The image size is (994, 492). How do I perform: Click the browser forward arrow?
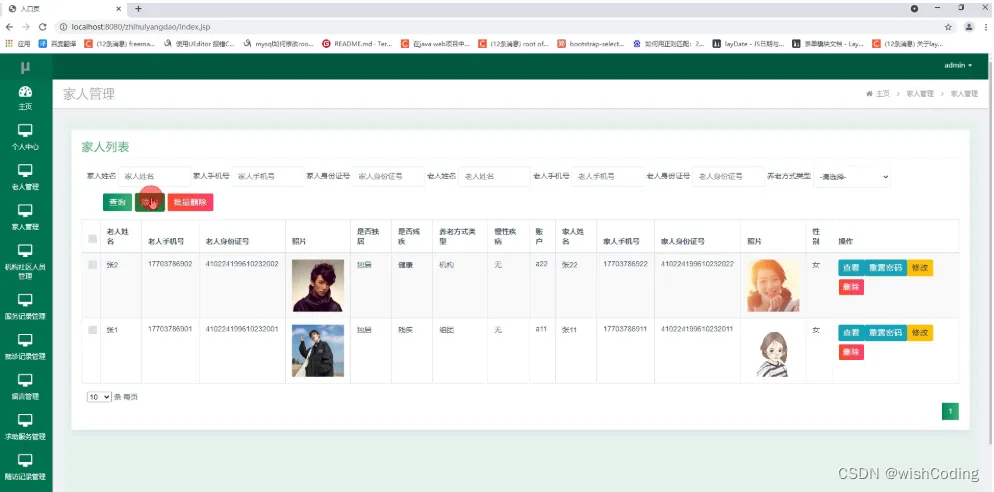[x=26, y=27]
